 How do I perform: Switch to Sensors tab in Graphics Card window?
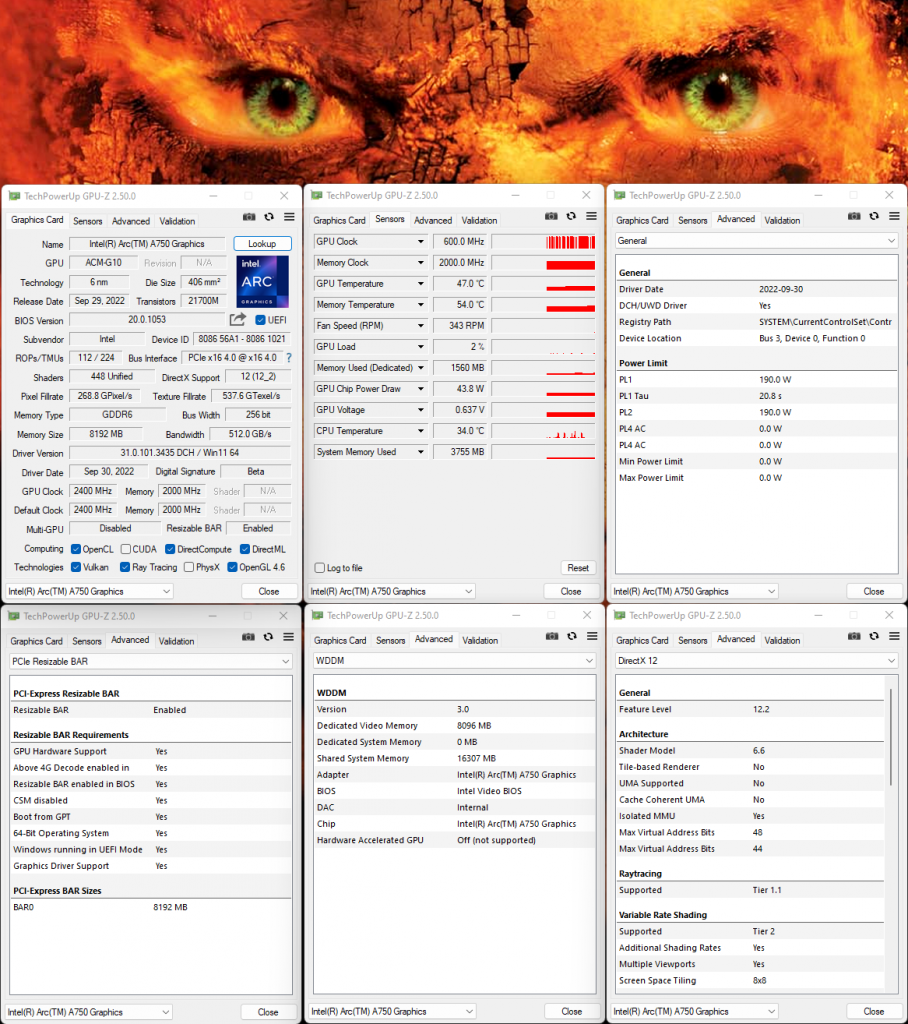point(88,221)
